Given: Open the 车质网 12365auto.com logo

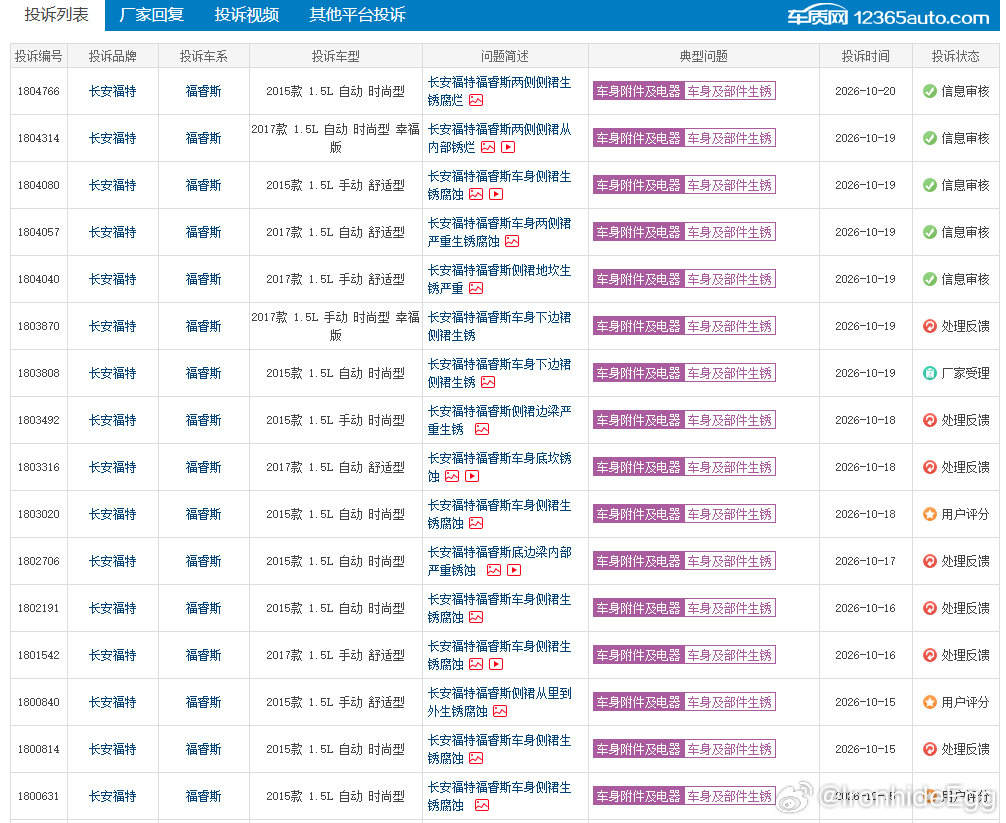Looking at the screenshot, I should coord(888,17).
